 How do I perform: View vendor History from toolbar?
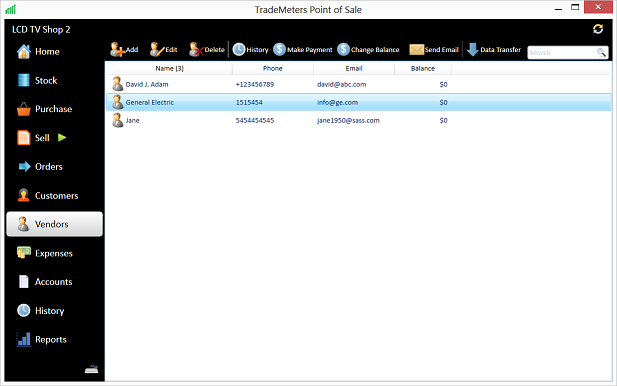[250, 50]
